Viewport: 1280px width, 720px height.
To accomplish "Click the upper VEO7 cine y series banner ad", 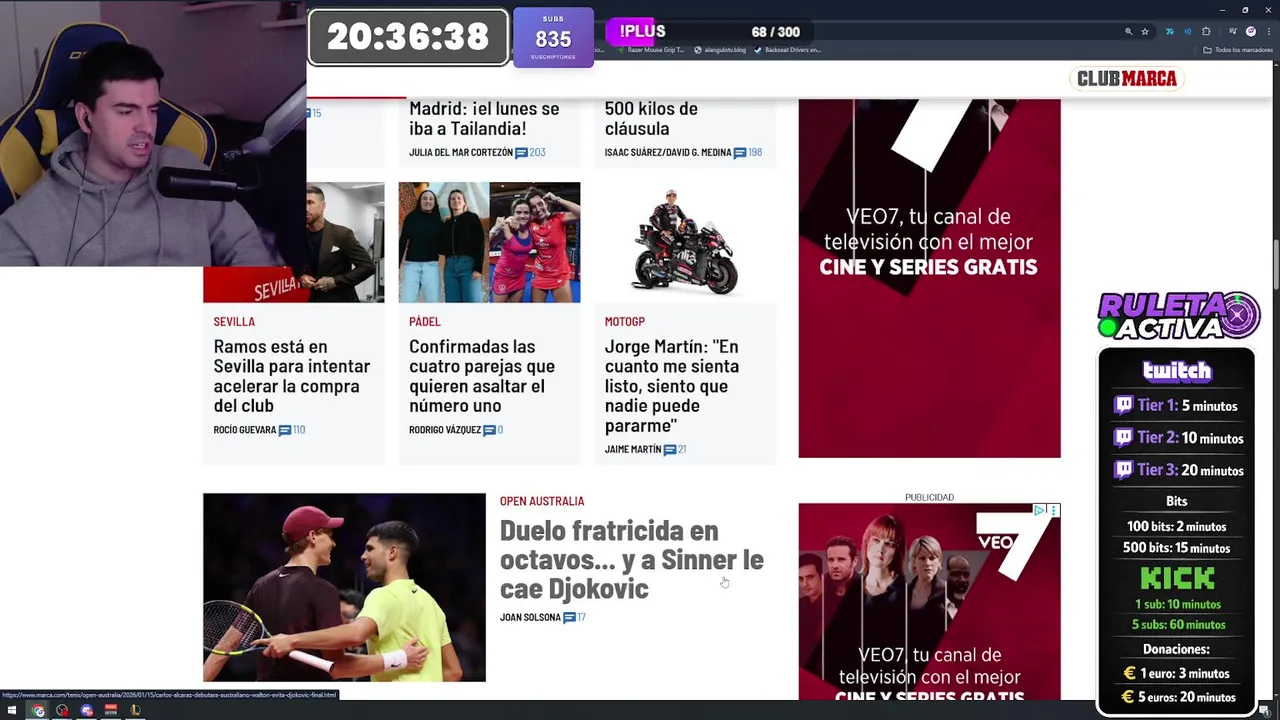I will coord(929,278).
